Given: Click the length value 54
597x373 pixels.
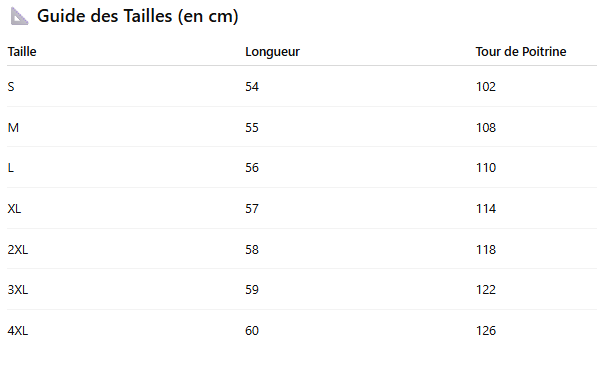Looking at the screenshot, I should pyautogui.click(x=252, y=87).
